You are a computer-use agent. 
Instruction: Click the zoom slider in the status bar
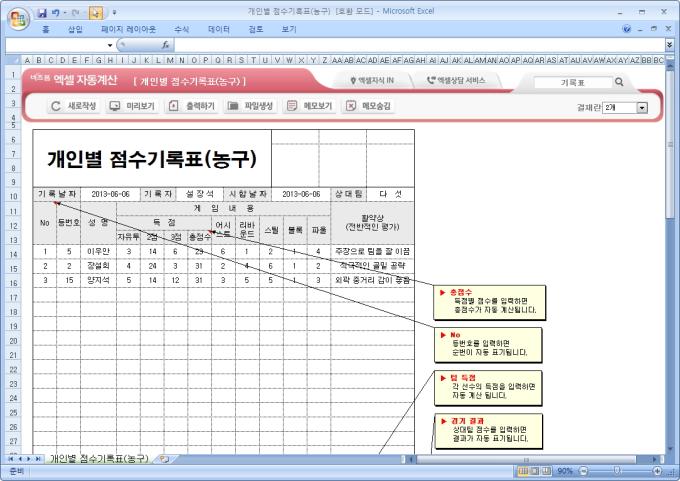point(617,470)
